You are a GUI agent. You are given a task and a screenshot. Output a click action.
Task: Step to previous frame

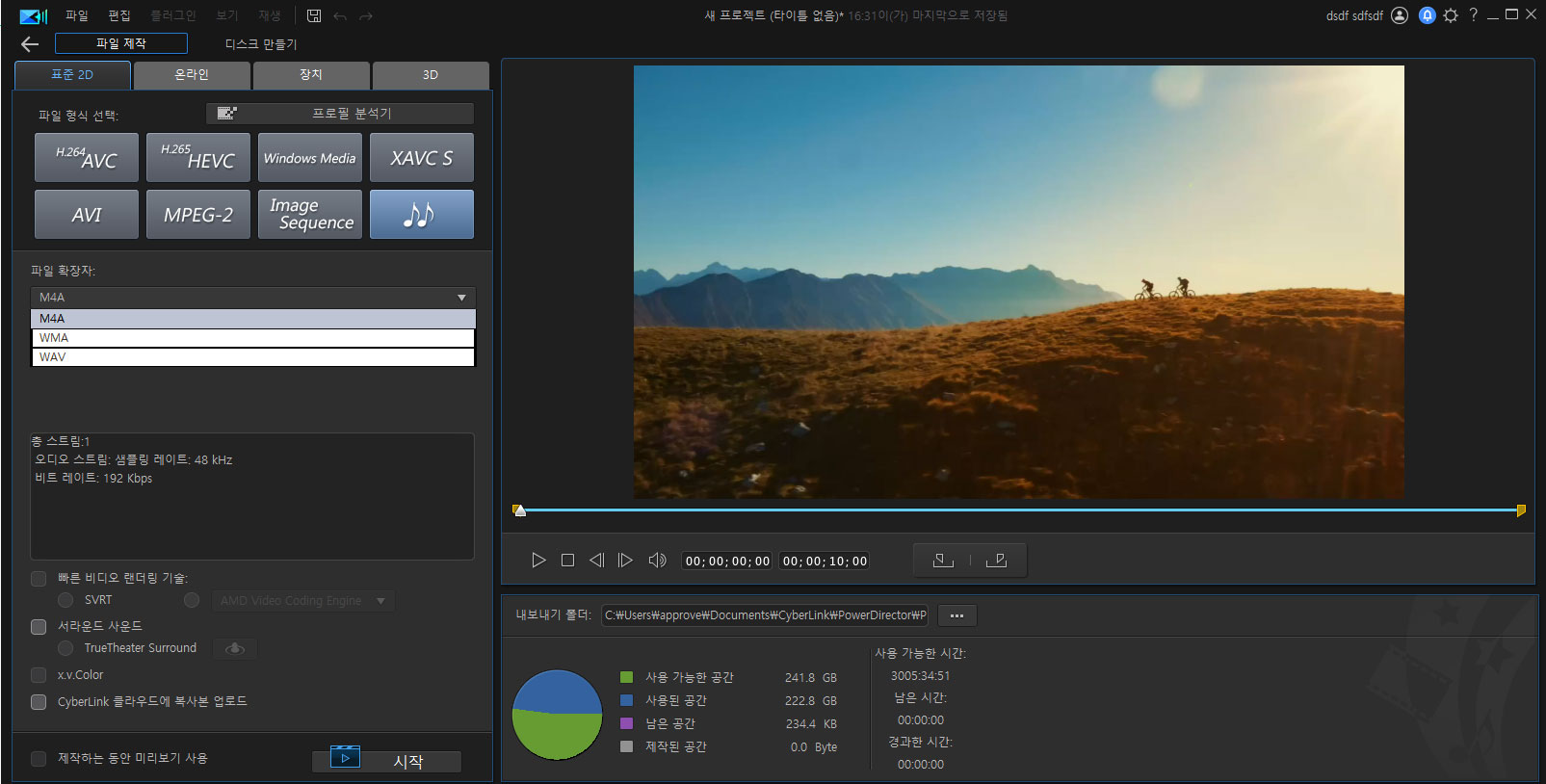coord(596,561)
